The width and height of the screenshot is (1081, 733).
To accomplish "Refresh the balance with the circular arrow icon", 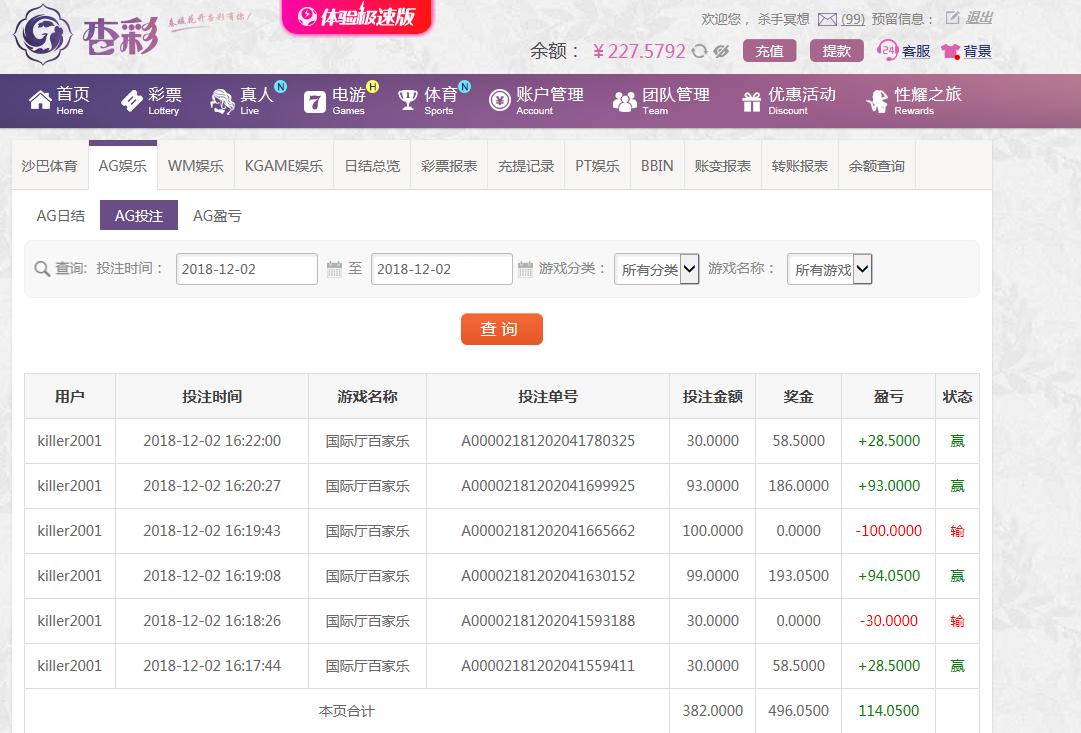I will coord(699,51).
